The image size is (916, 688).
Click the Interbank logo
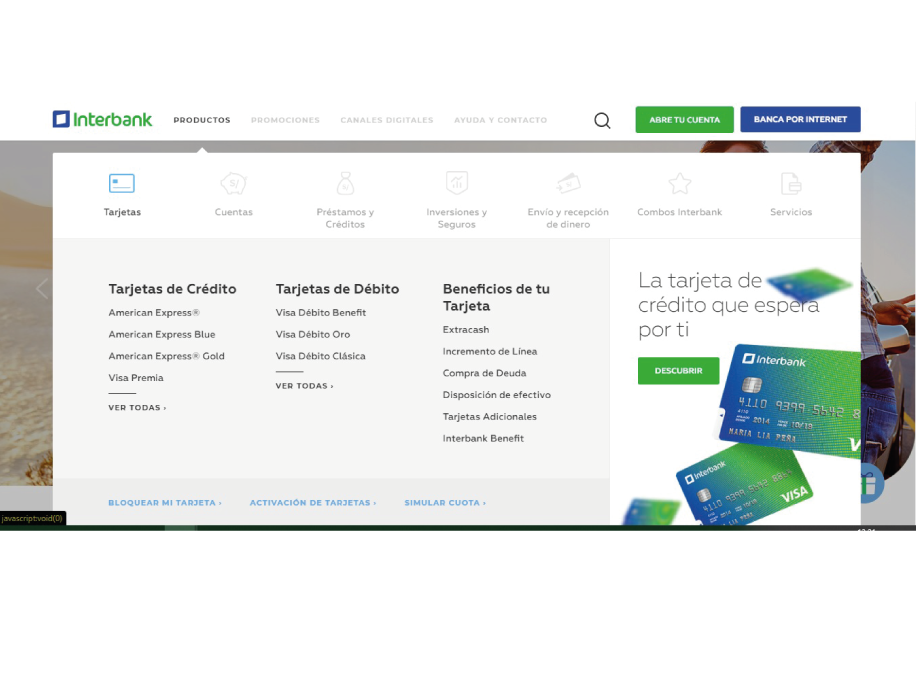(102, 119)
